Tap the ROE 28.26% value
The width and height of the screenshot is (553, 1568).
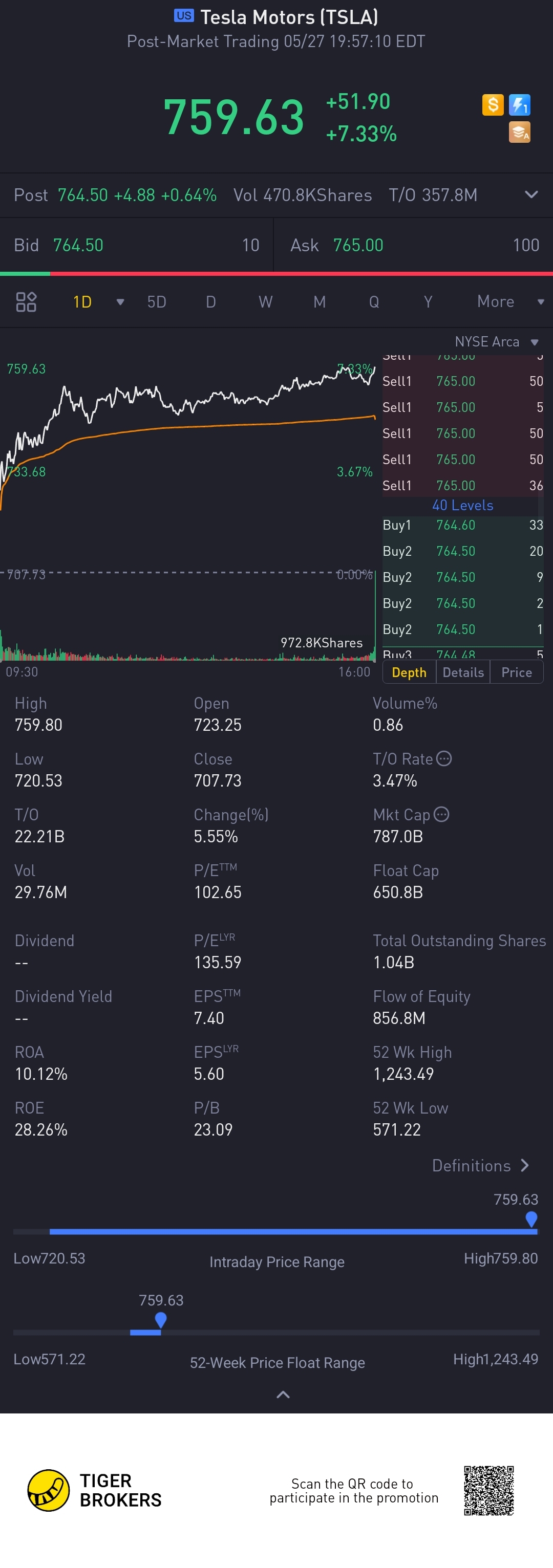point(41,1129)
